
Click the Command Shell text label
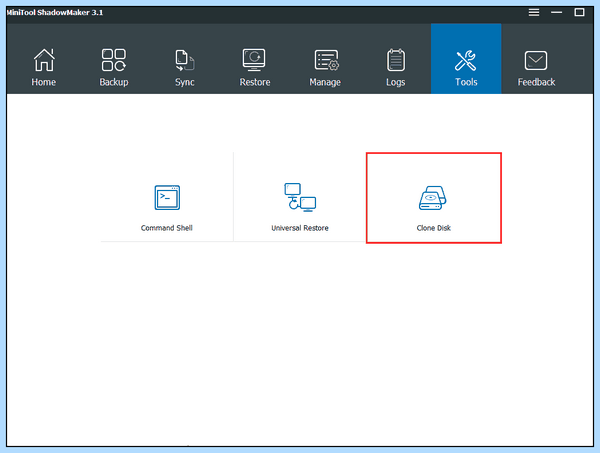(x=166, y=228)
